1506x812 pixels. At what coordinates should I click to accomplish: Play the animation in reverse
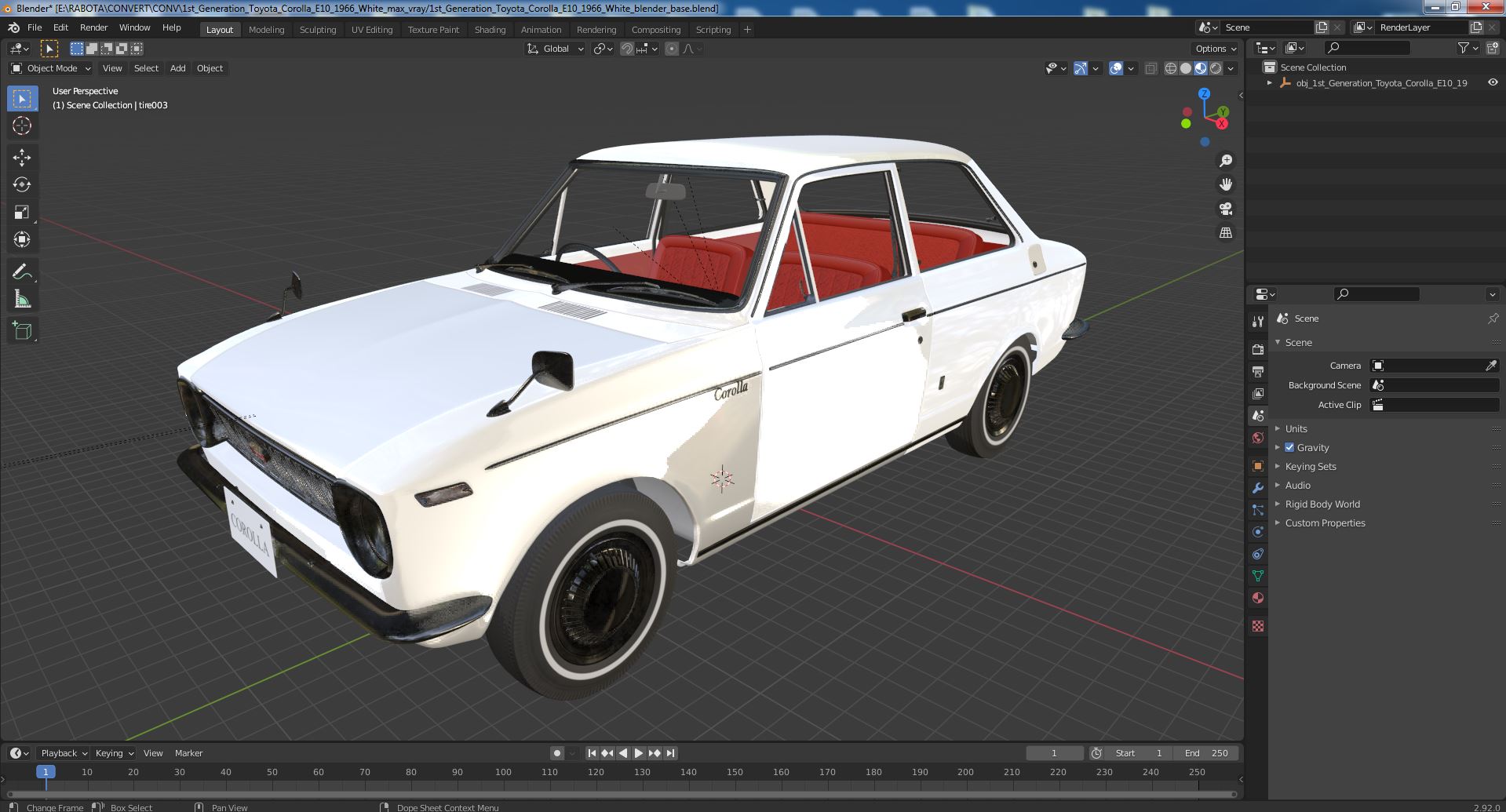623,753
